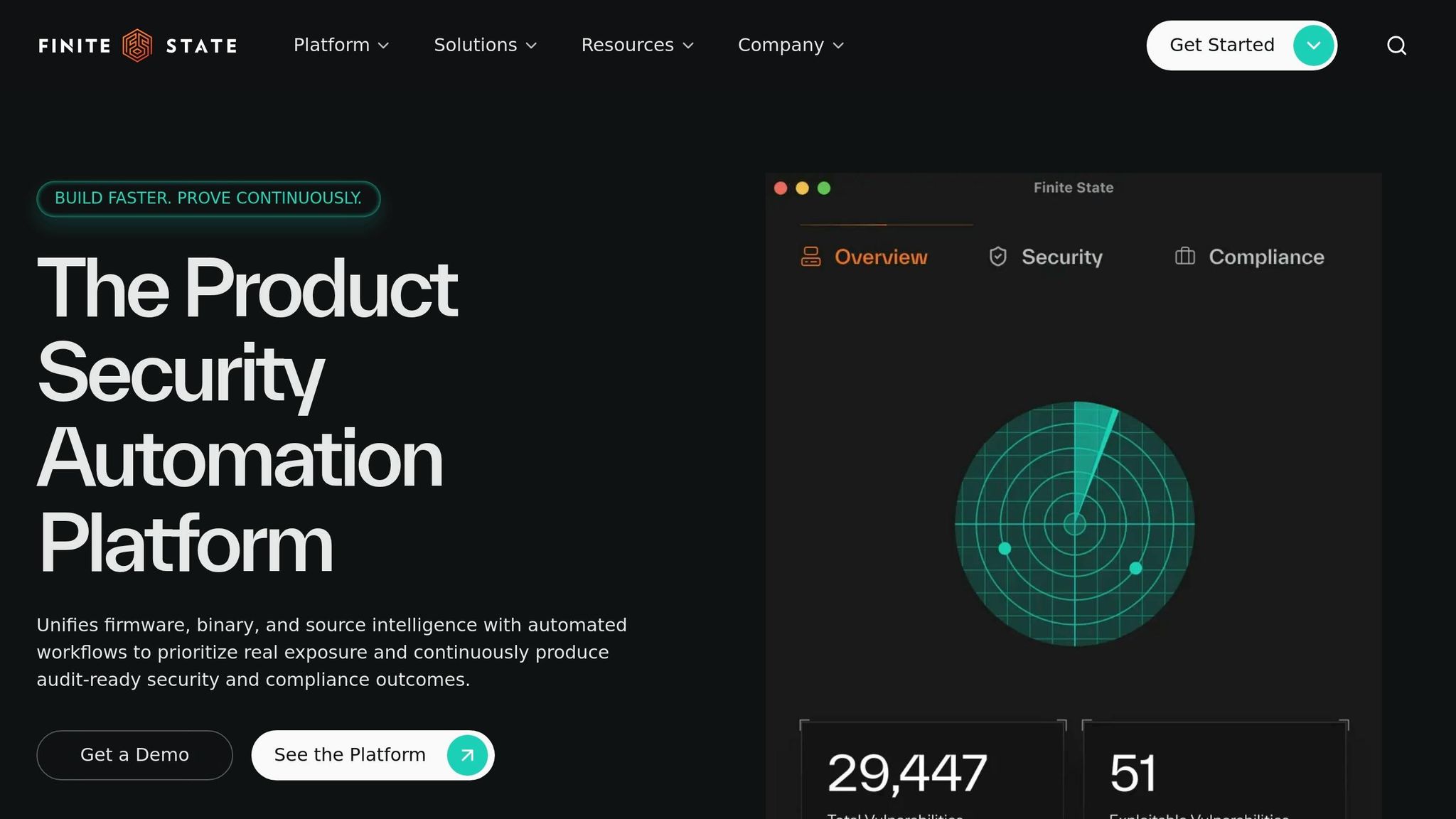Screen dimensions: 1456x819
Task: Click the left radar blip dot
Action: 1005,548
